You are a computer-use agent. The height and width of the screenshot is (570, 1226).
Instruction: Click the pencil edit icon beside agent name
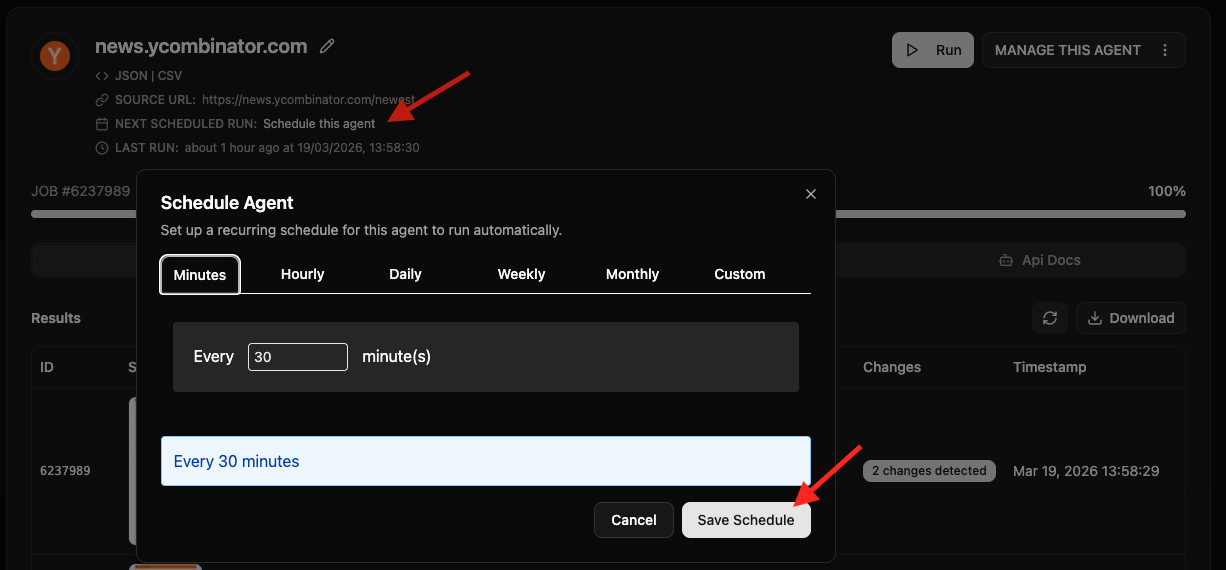[327, 46]
